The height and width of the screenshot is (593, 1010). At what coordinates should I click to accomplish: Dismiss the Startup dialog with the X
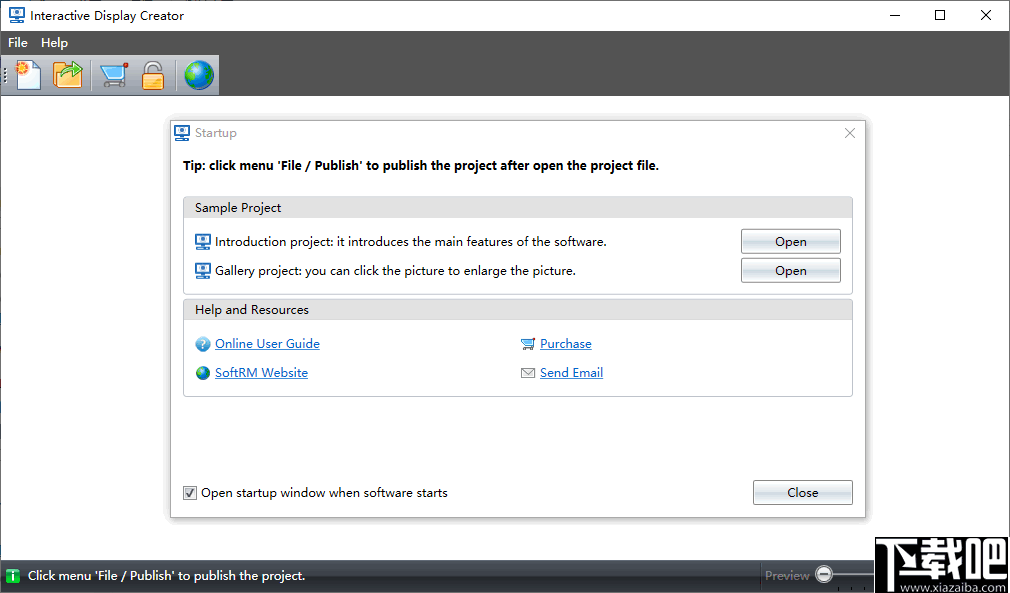850,133
